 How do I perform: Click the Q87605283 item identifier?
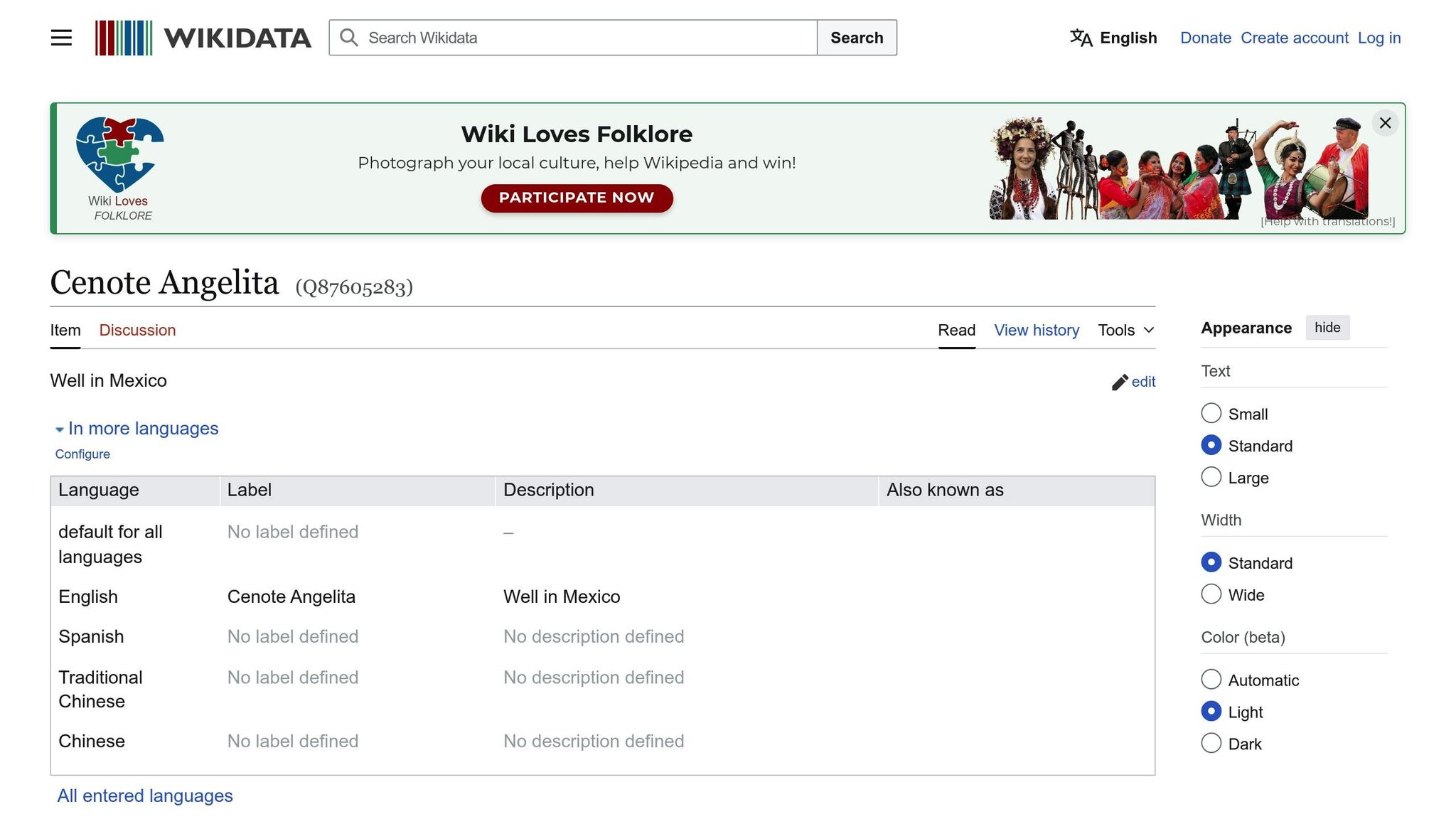[354, 287]
